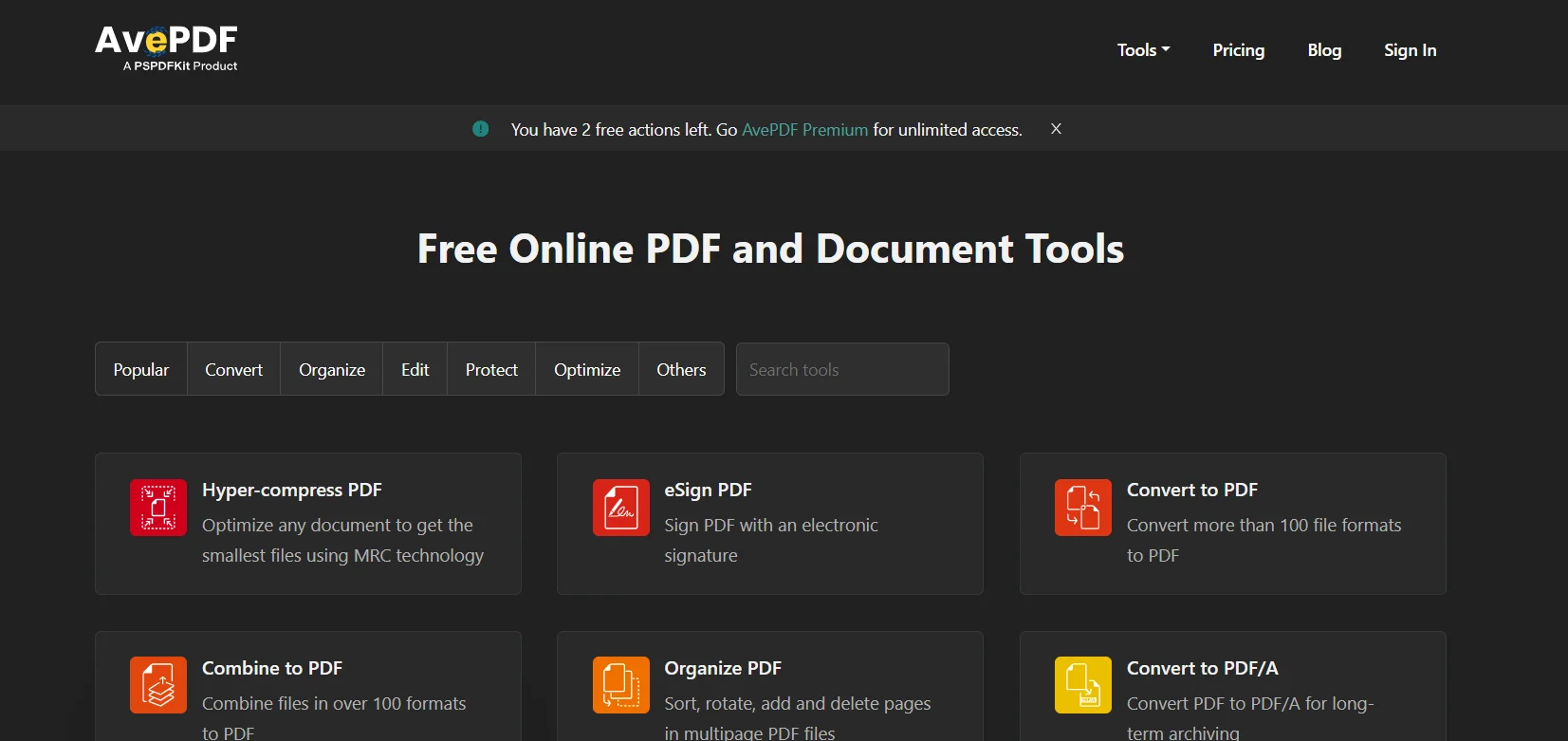Click 'You have 2 free actions left' text
This screenshot has height=741, width=1568.
(x=611, y=129)
